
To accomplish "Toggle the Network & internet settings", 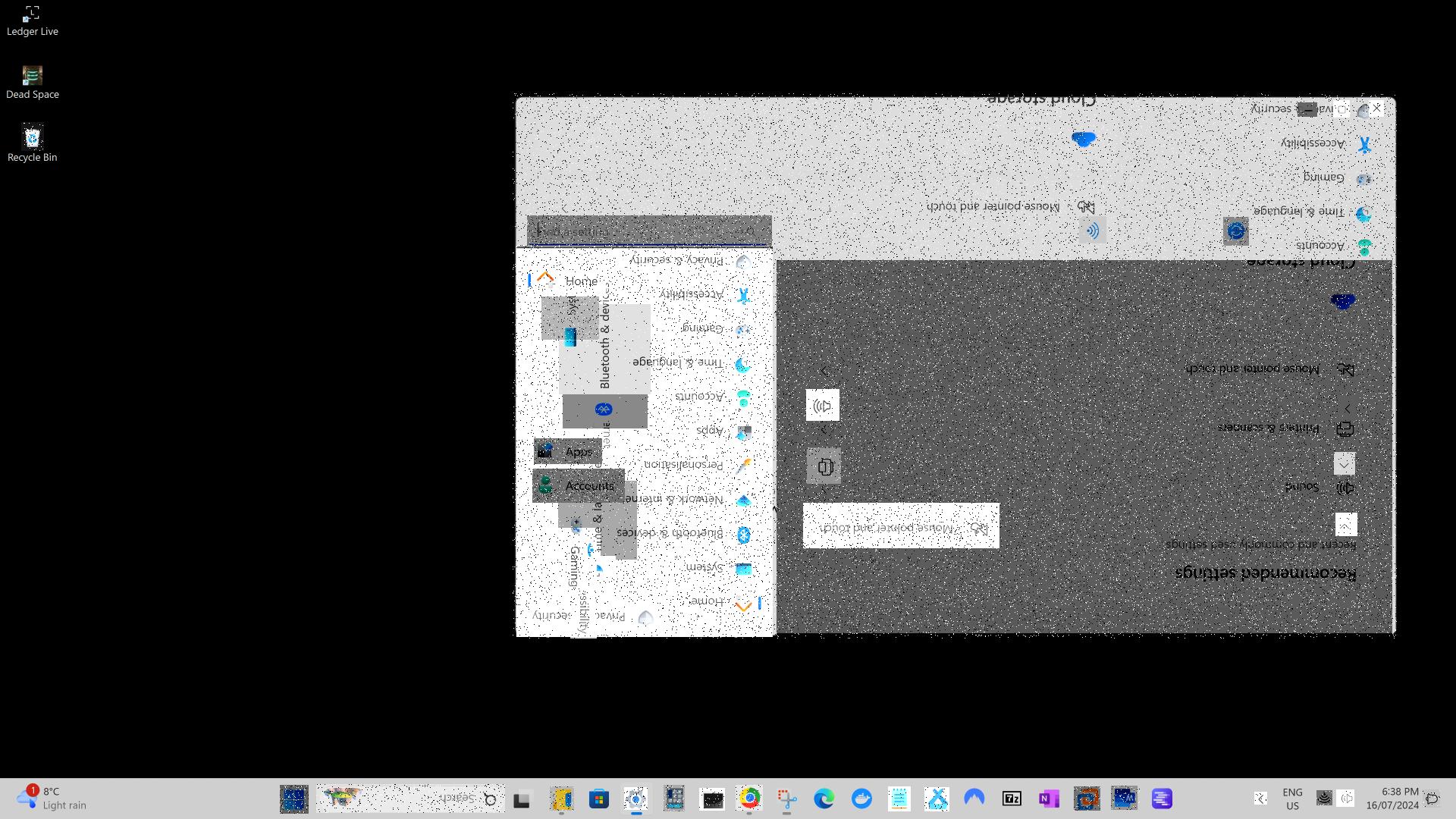I will click(690, 499).
